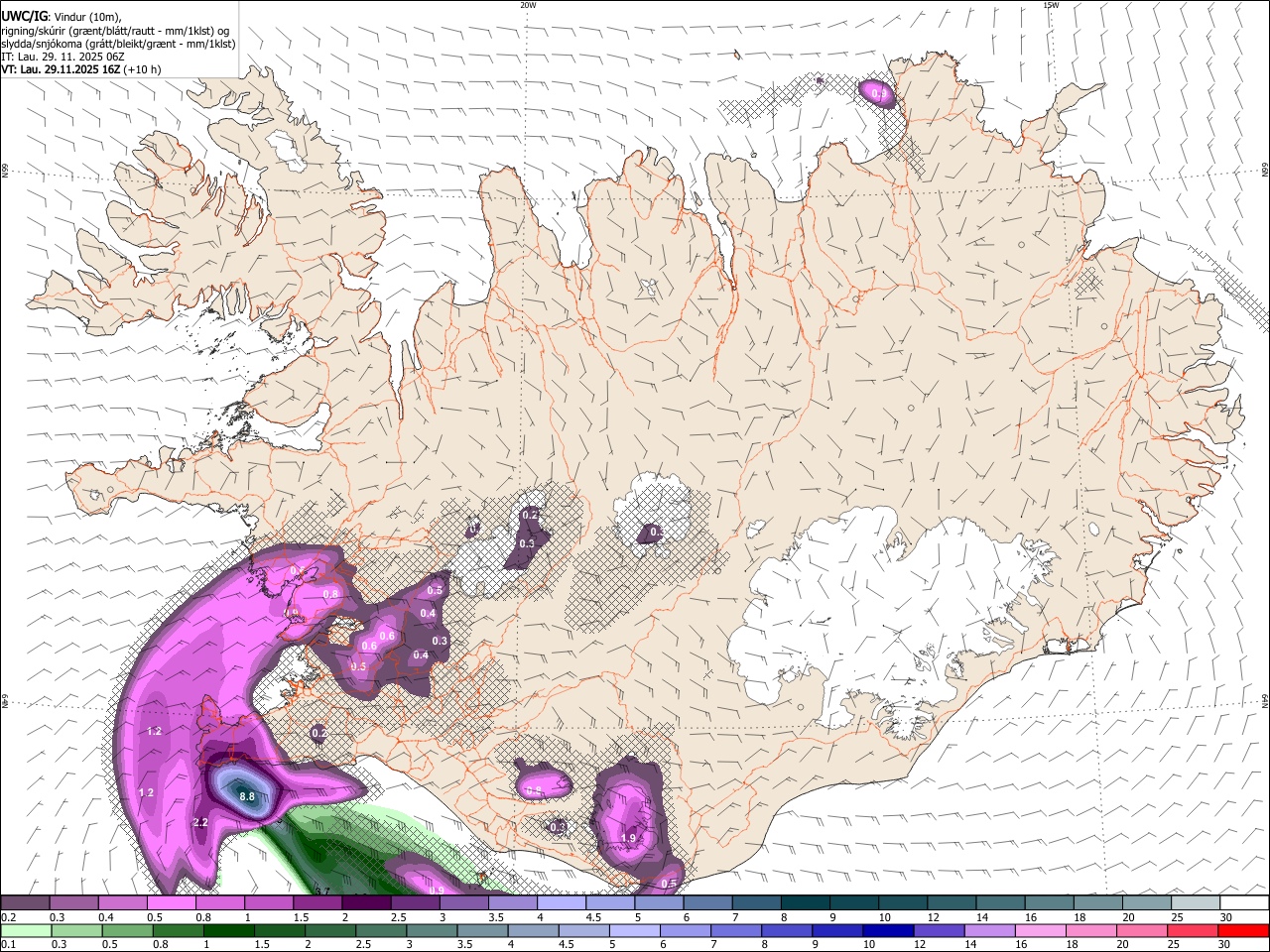
Task: Pick the red rain swatch between 25 and 30
Action: [1193, 931]
